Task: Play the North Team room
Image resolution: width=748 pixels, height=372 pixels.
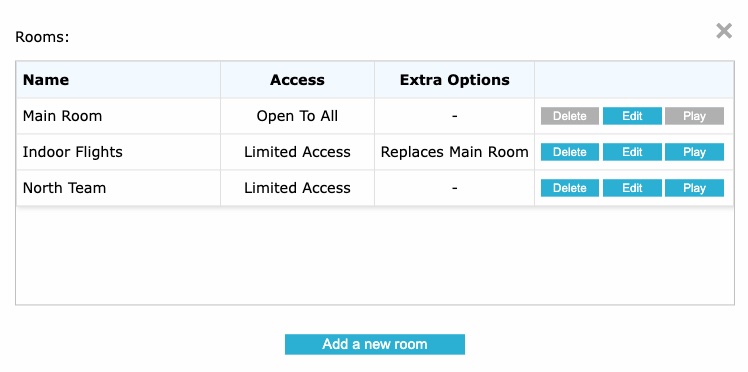Action: pyautogui.click(x=694, y=188)
